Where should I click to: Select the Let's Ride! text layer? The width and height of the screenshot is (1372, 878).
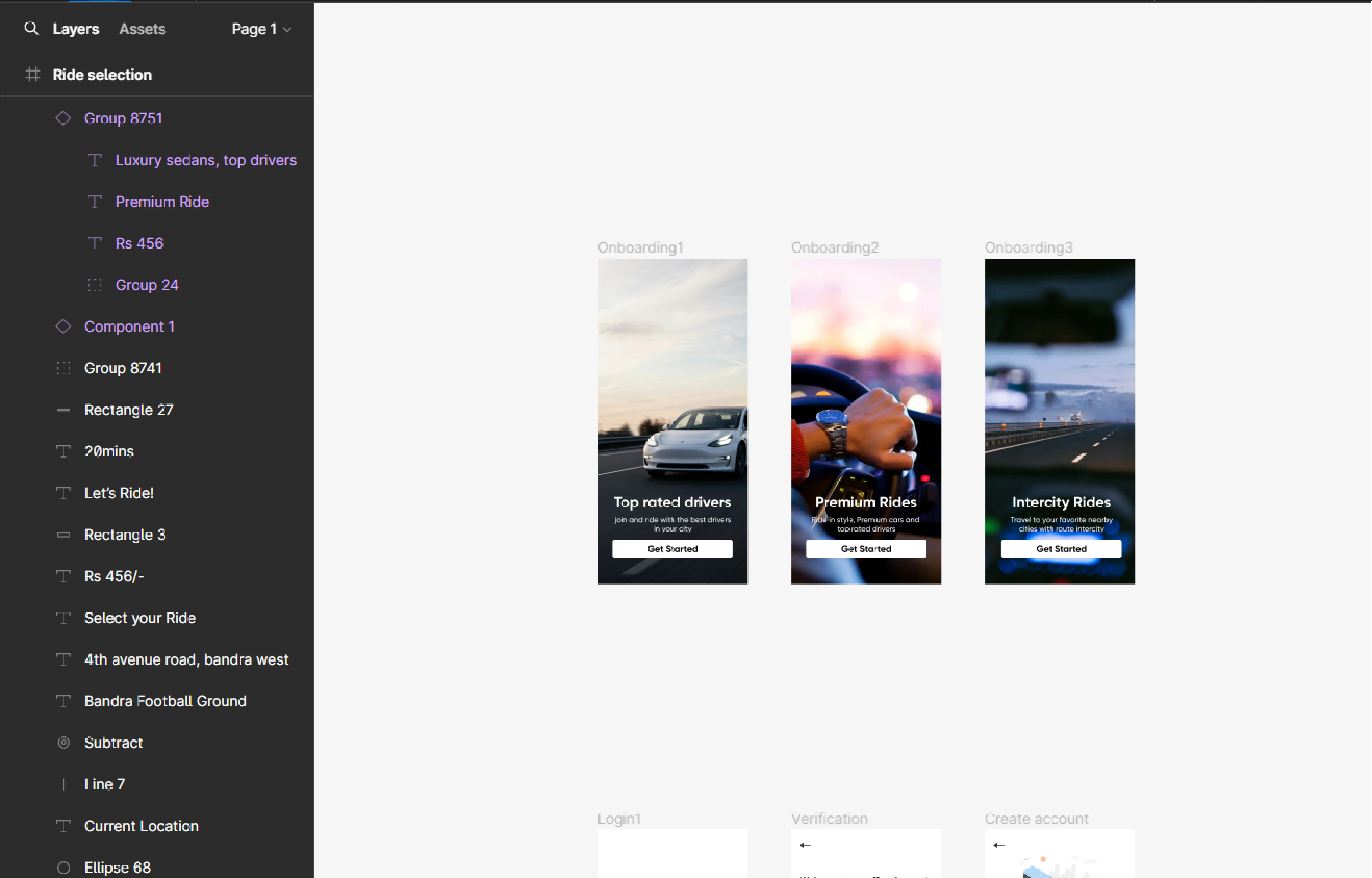119,493
